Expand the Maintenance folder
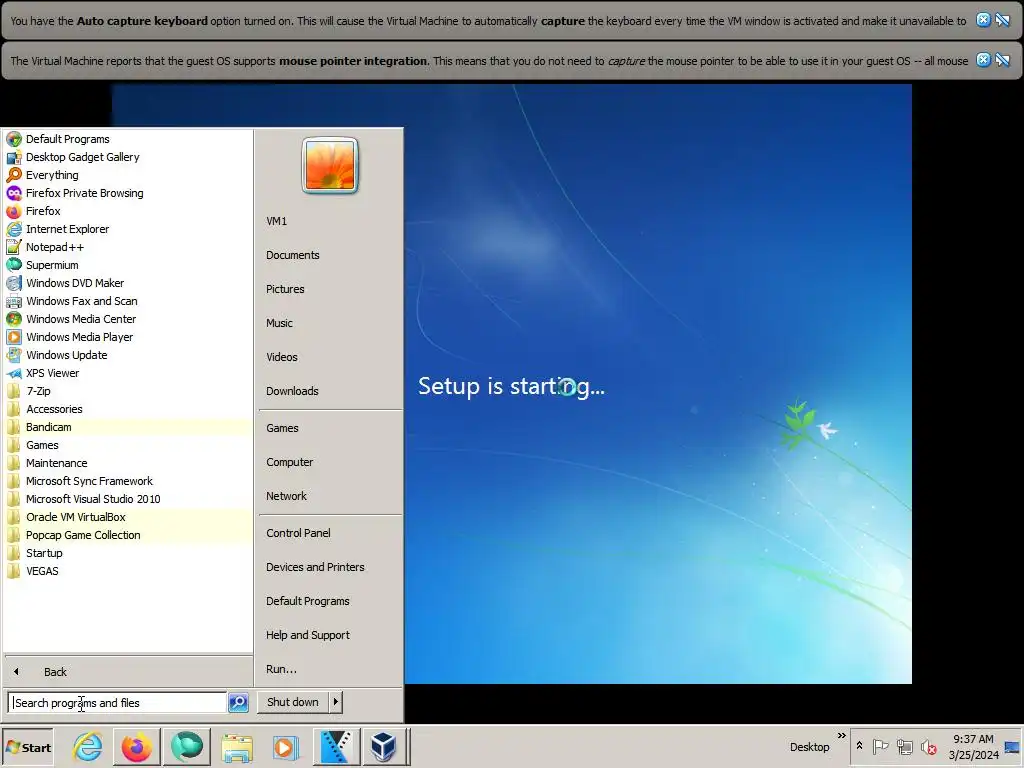The height and width of the screenshot is (768, 1024). [127, 463]
